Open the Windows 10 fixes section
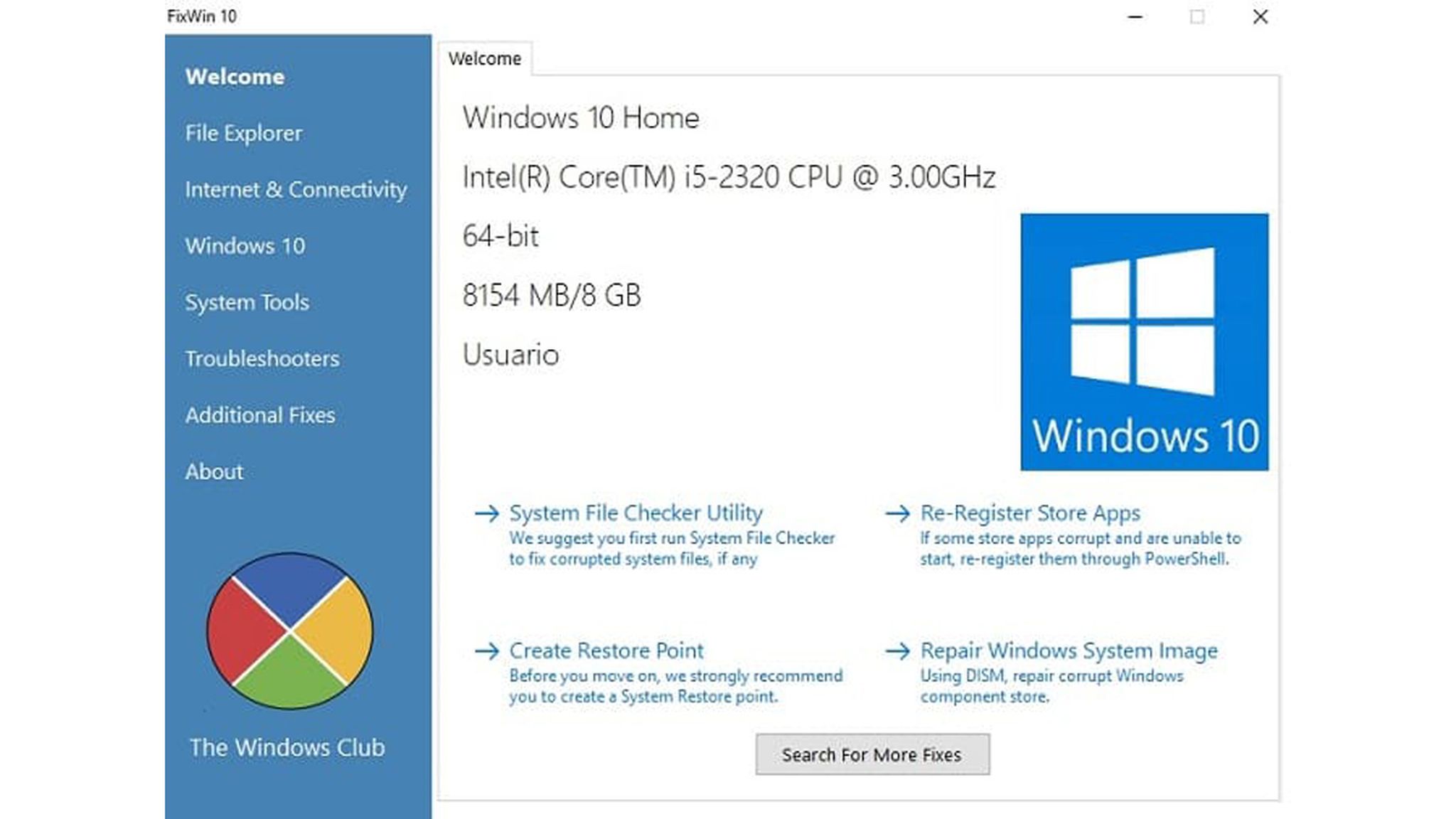The width and height of the screenshot is (1456, 819). (x=245, y=246)
